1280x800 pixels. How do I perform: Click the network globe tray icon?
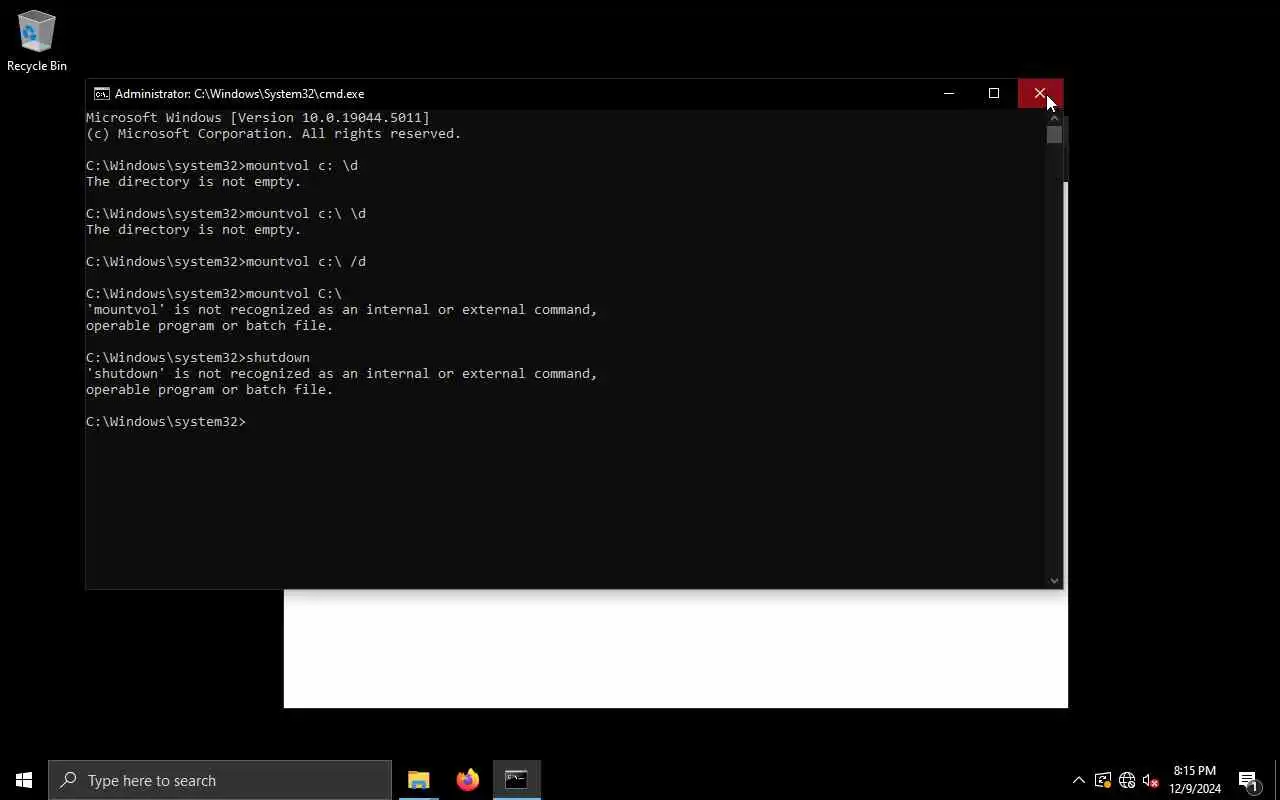coord(1127,780)
